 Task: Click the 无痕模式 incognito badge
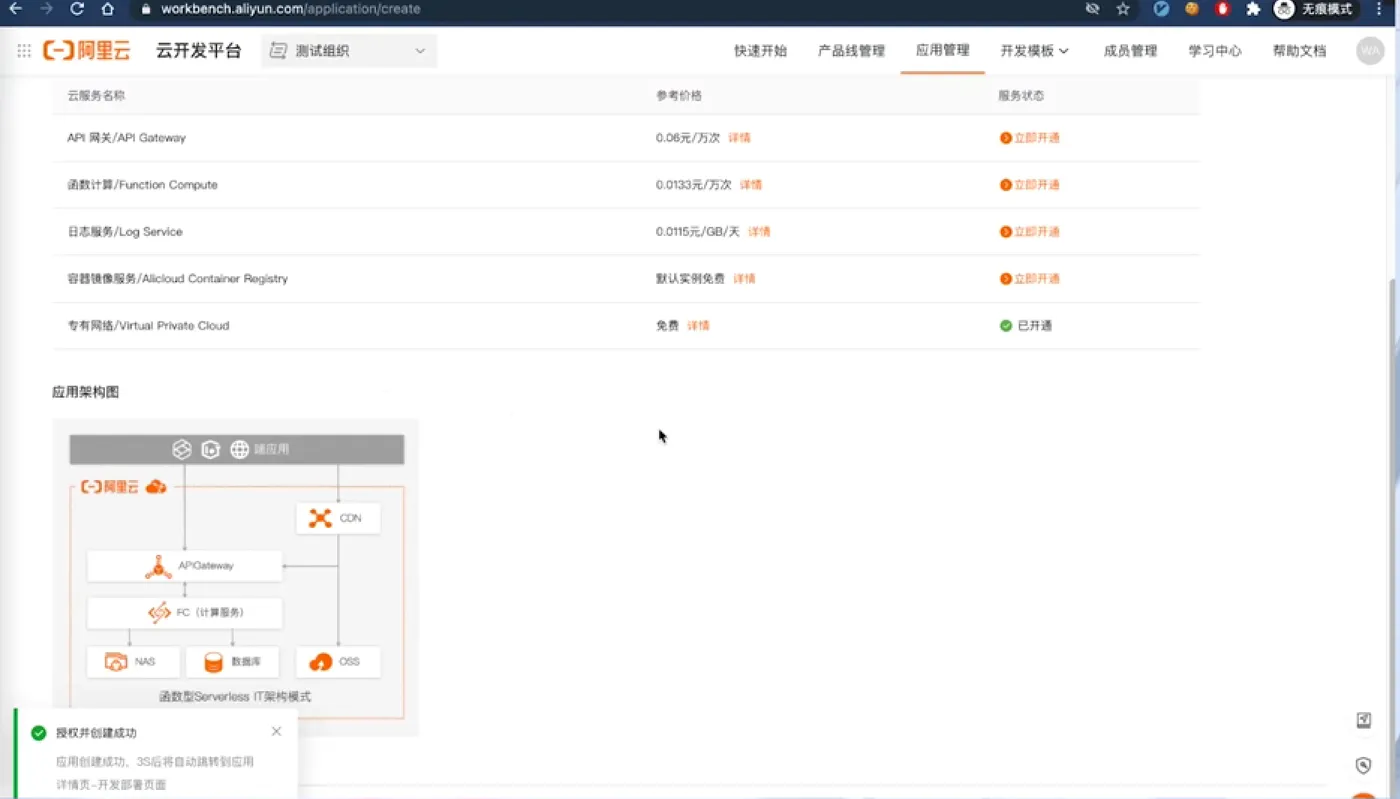pos(1315,9)
